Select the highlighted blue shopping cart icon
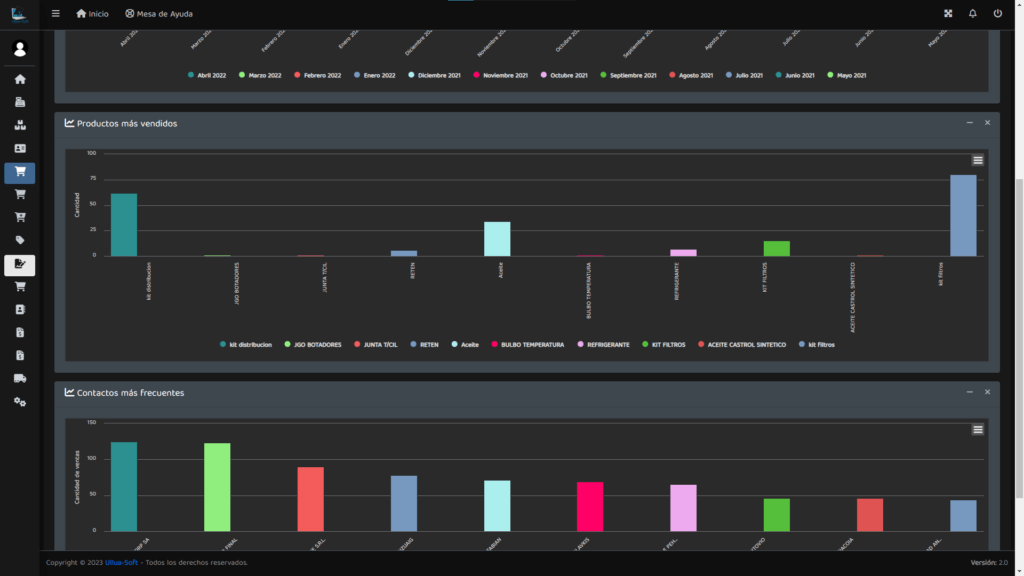Viewport: 1024px width, 576px height. pos(20,172)
